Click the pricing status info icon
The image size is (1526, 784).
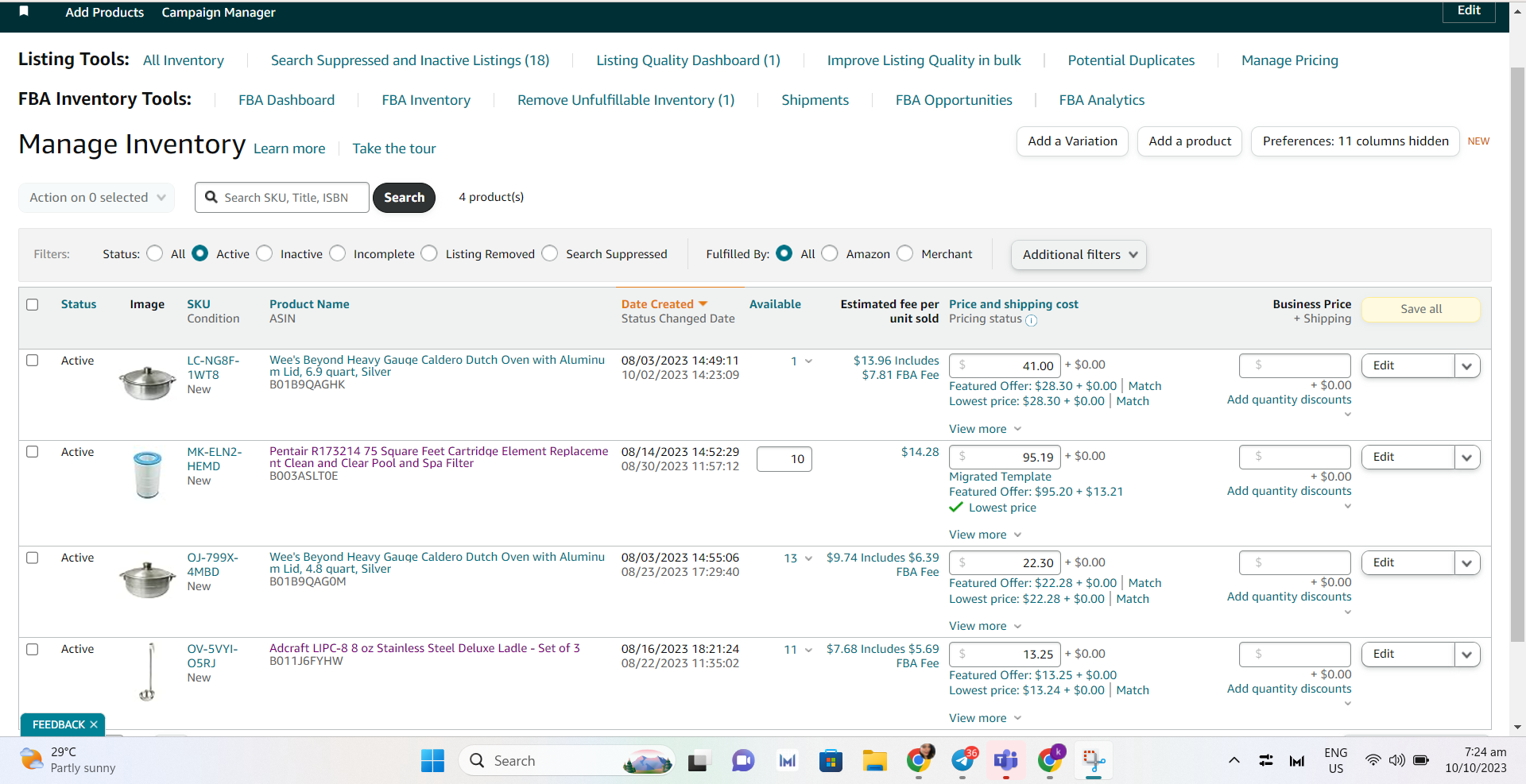1031,320
